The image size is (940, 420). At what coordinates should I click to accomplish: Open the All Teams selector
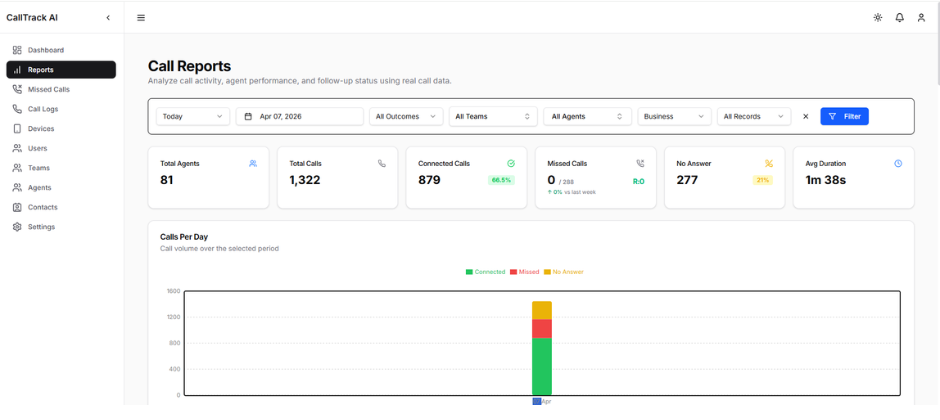(493, 116)
